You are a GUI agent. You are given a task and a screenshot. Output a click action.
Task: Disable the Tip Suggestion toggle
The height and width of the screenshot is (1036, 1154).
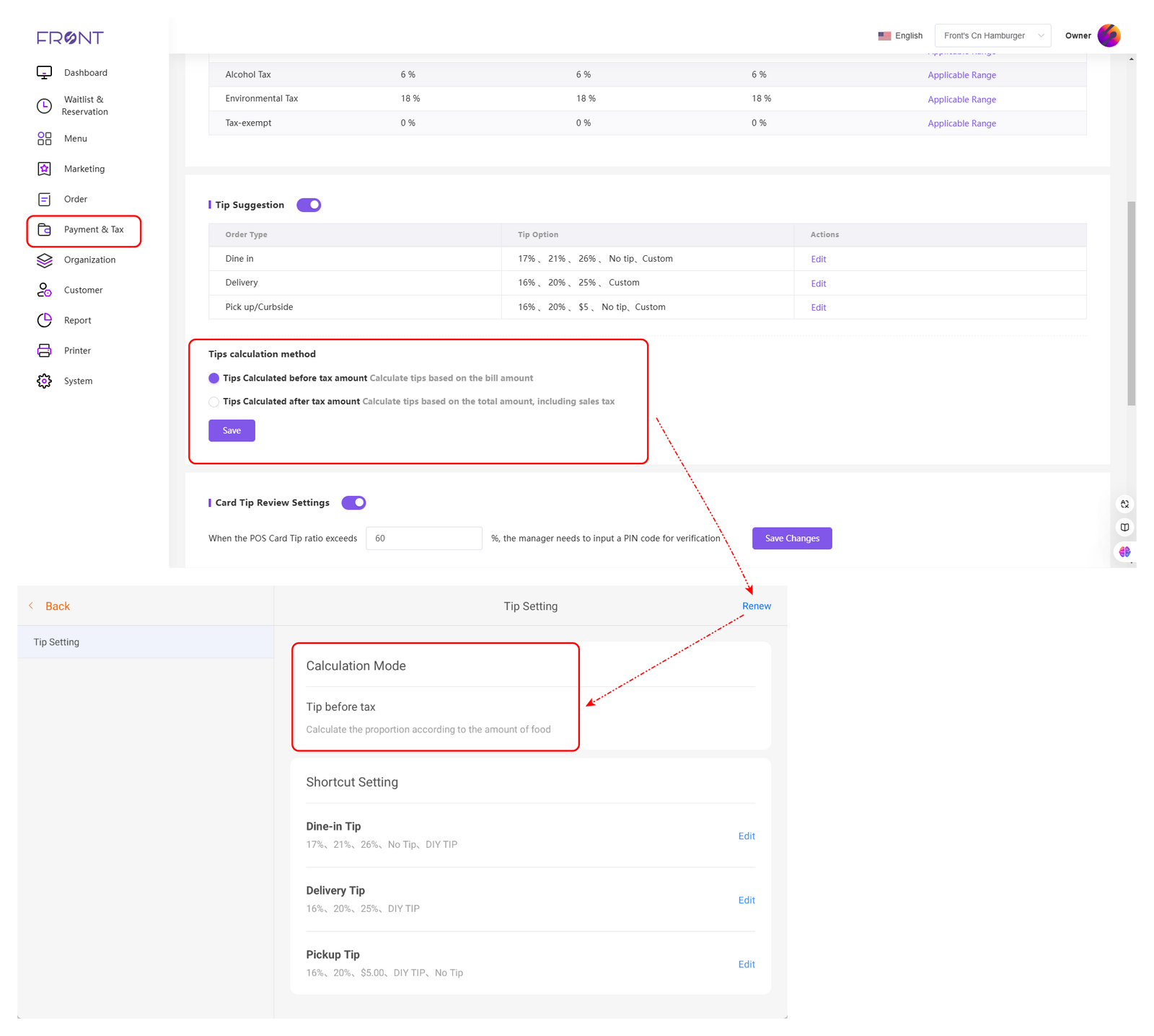(x=309, y=205)
